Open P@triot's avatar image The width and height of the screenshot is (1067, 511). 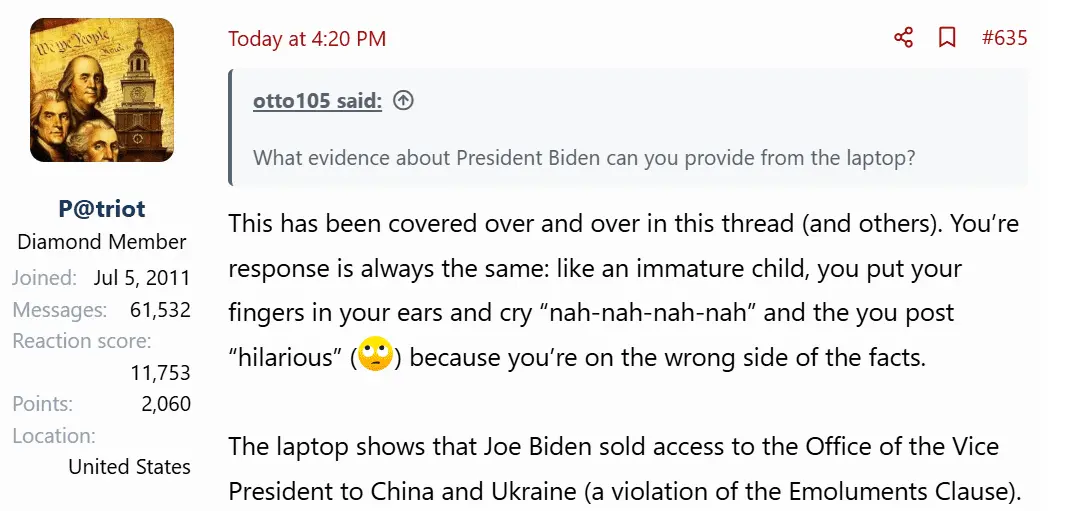click(102, 91)
